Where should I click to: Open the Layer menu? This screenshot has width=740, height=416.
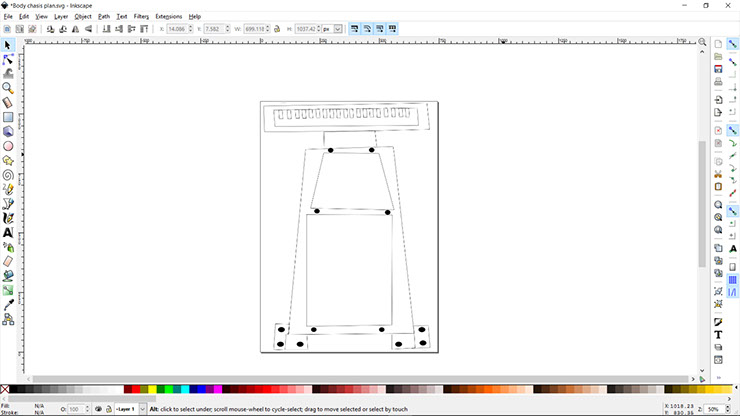(61, 17)
